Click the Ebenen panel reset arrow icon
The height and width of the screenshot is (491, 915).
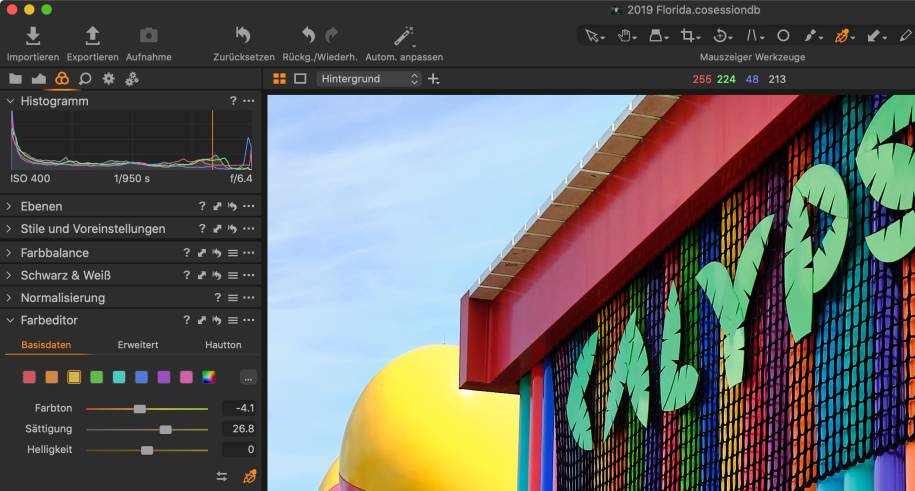pos(232,206)
